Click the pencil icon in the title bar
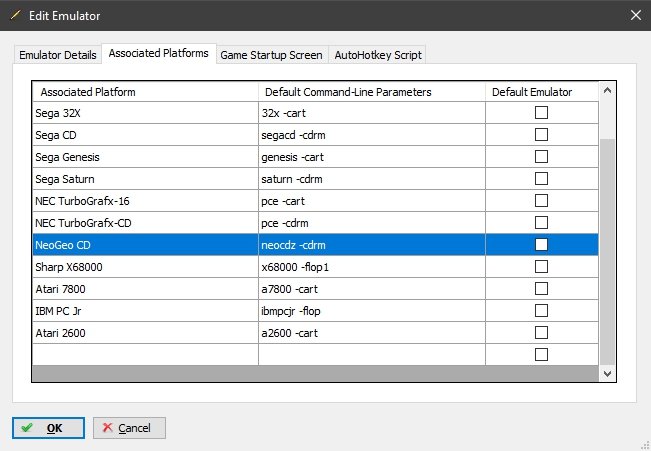651x451 pixels. pyautogui.click(x=15, y=15)
